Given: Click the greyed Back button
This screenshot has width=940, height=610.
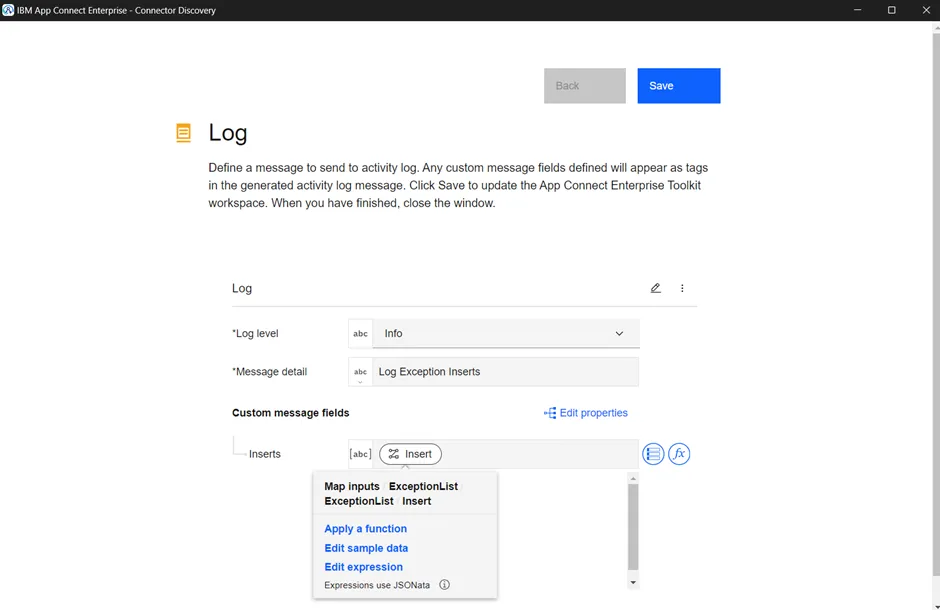Looking at the screenshot, I should point(585,86).
